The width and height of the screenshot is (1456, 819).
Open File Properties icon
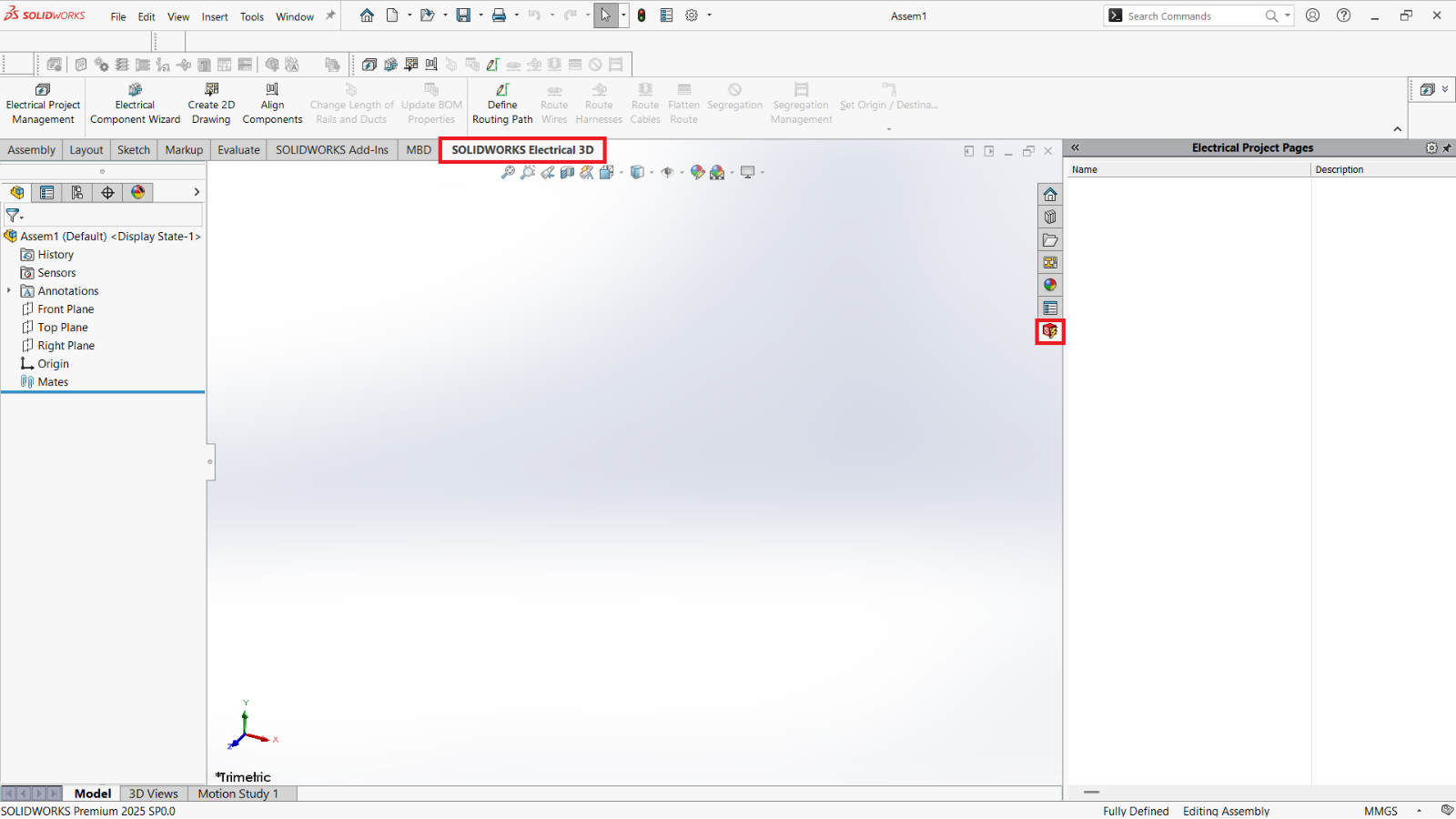click(x=666, y=15)
